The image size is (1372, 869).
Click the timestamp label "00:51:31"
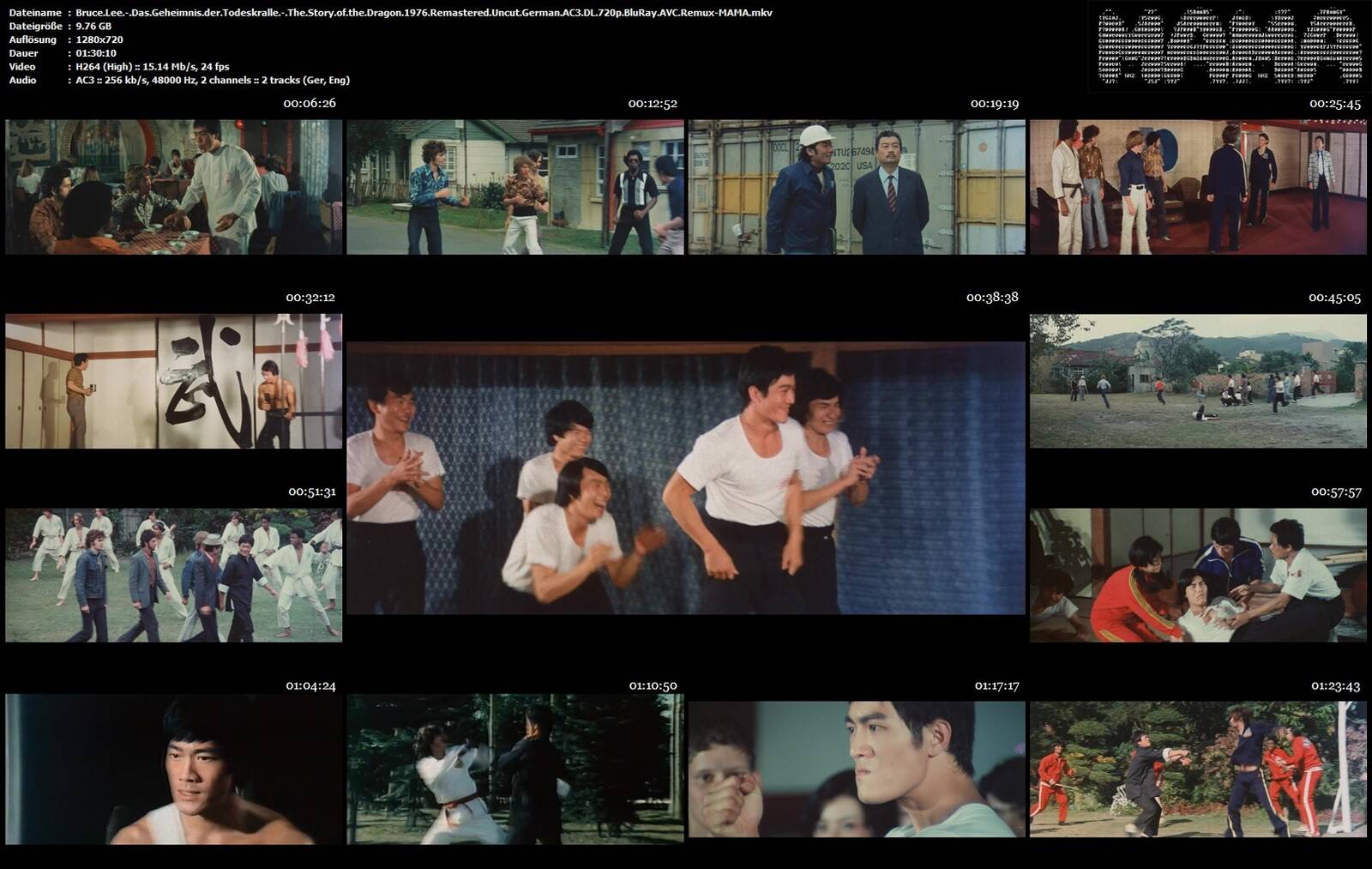312,492
